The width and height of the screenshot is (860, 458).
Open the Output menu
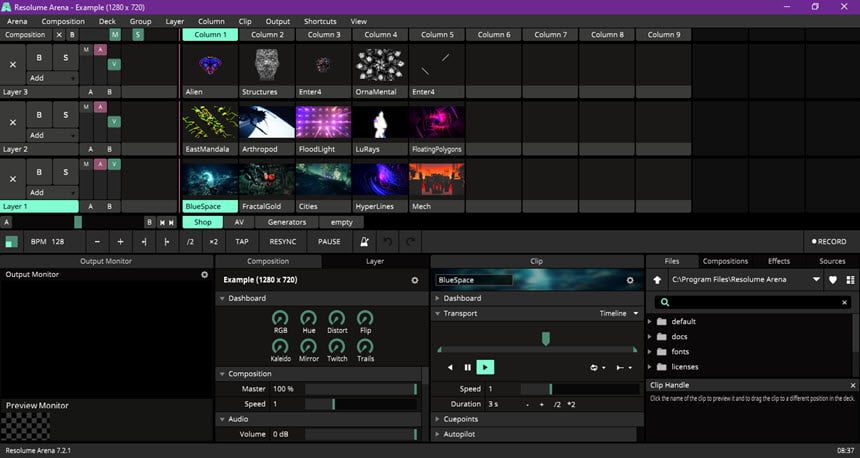tap(278, 21)
